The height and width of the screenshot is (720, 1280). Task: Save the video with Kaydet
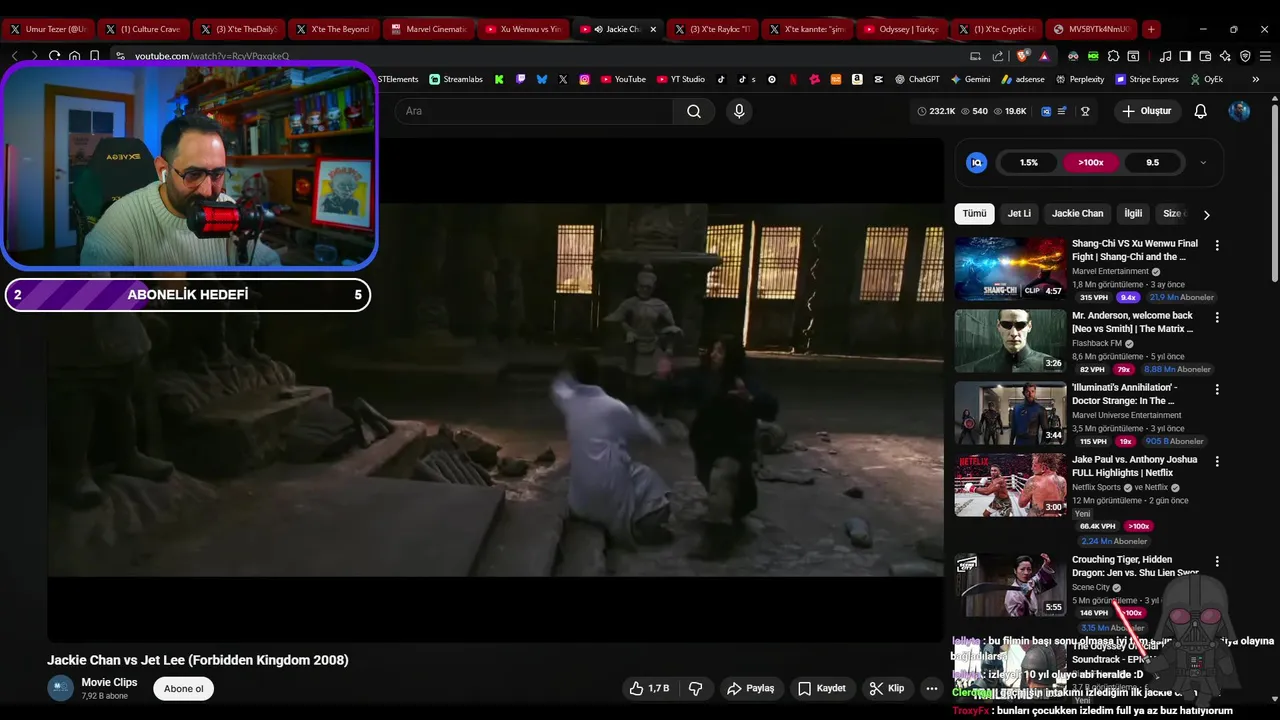(x=822, y=688)
